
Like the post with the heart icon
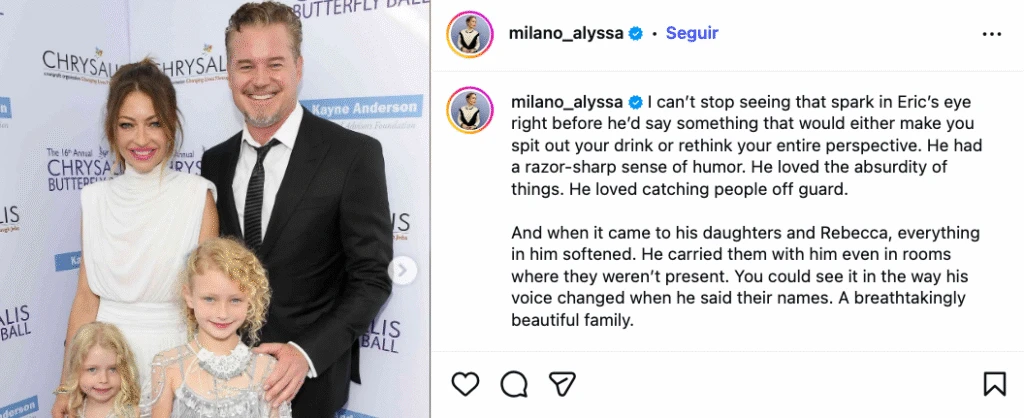click(x=466, y=383)
